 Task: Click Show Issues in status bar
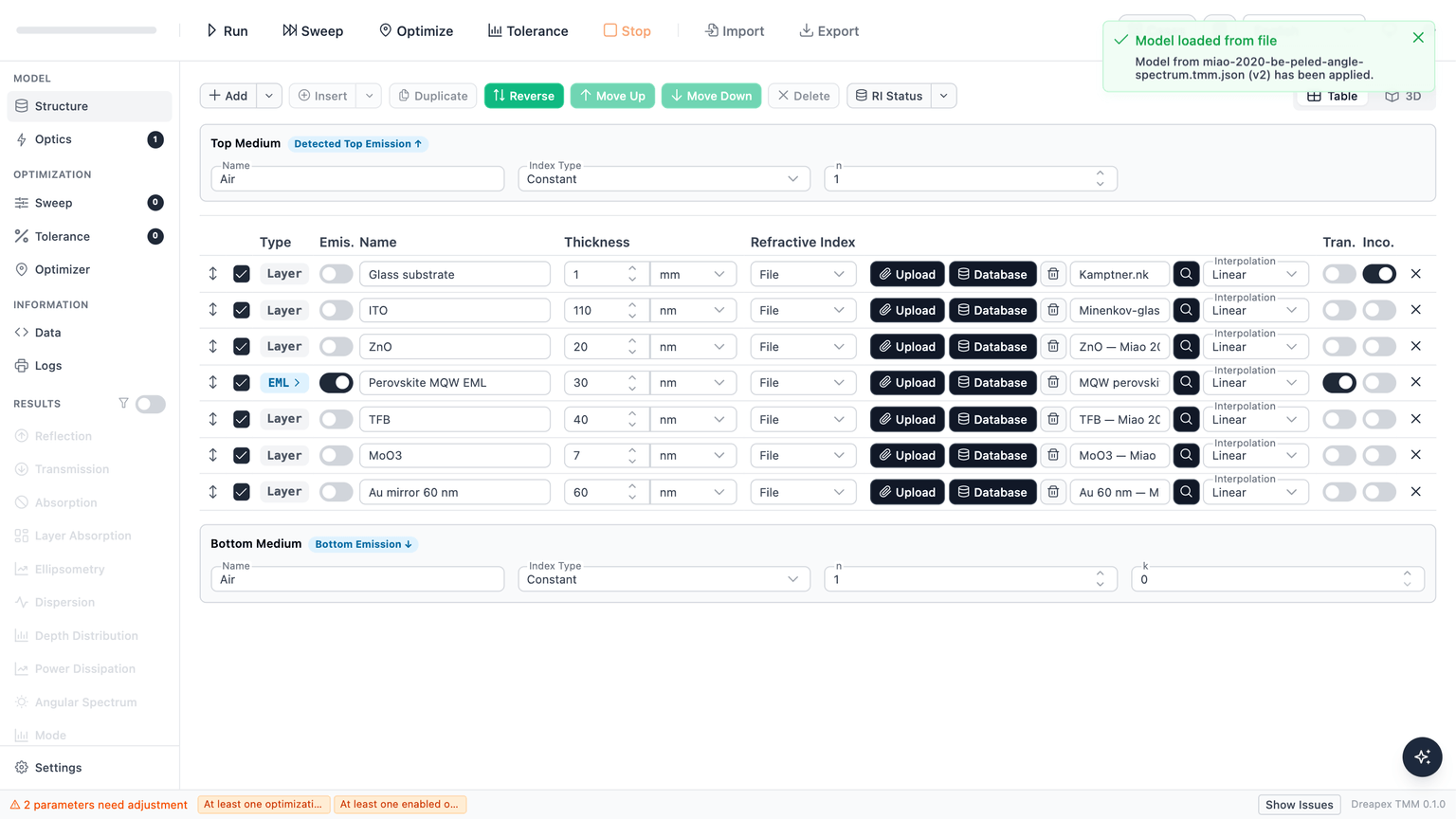pos(1299,805)
